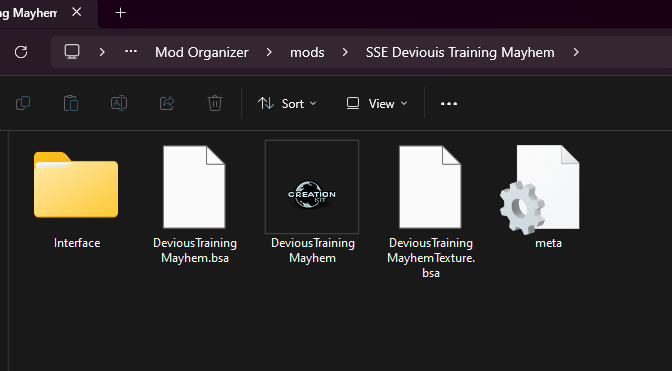Open the Sort dropdown menu

(x=287, y=104)
